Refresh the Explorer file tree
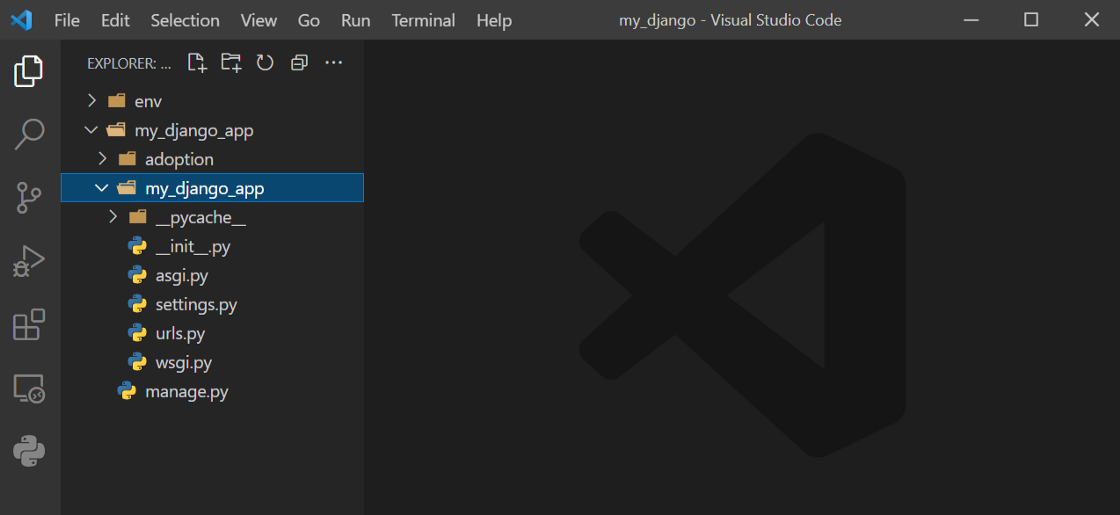Screen dimensions: 1120x515 pyautogui.click(x=265, y=63)
